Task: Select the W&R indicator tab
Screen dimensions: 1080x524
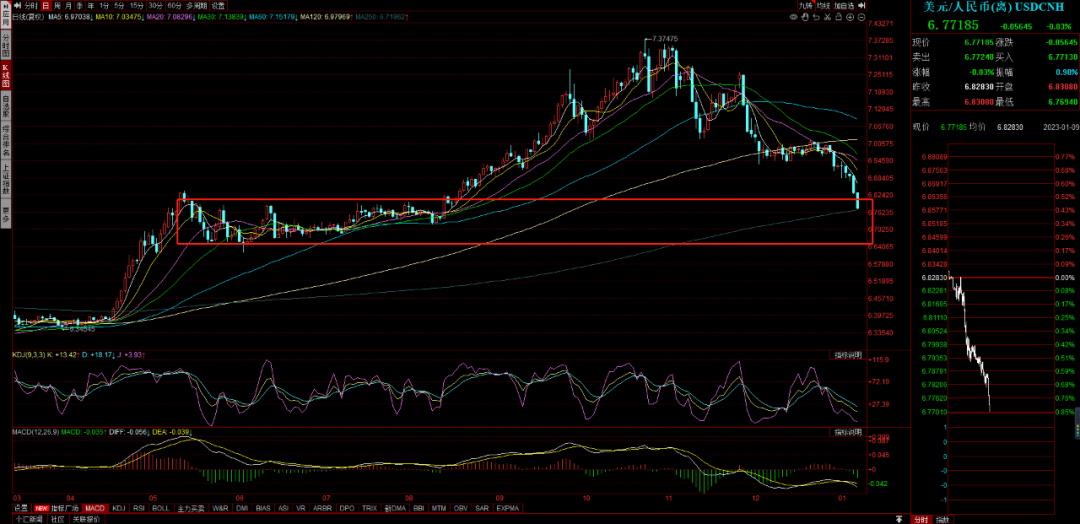Action: pos(220,508)
